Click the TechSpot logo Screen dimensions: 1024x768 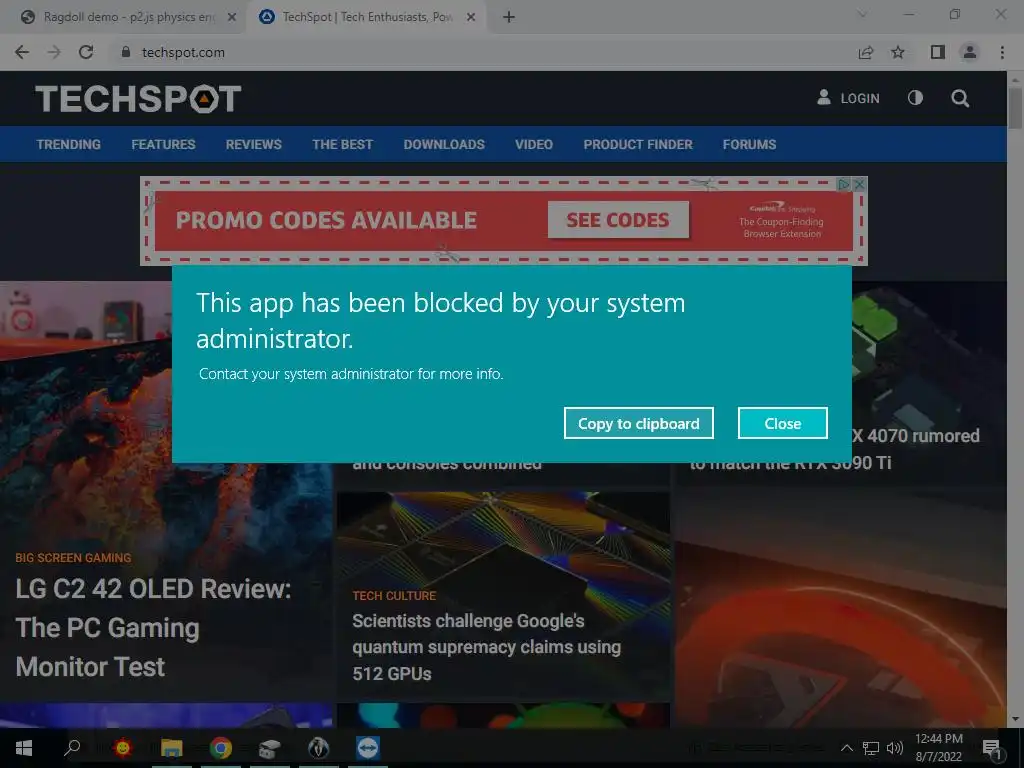(x=138, y=99)
